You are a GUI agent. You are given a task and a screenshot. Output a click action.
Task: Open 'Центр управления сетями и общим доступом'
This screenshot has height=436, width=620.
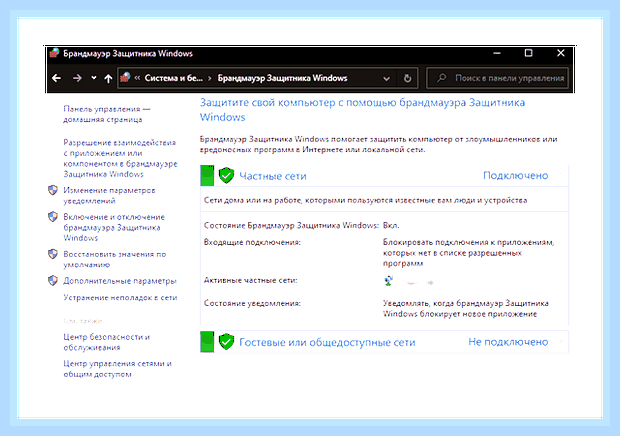pyautogui.click(x=117, y=369)
